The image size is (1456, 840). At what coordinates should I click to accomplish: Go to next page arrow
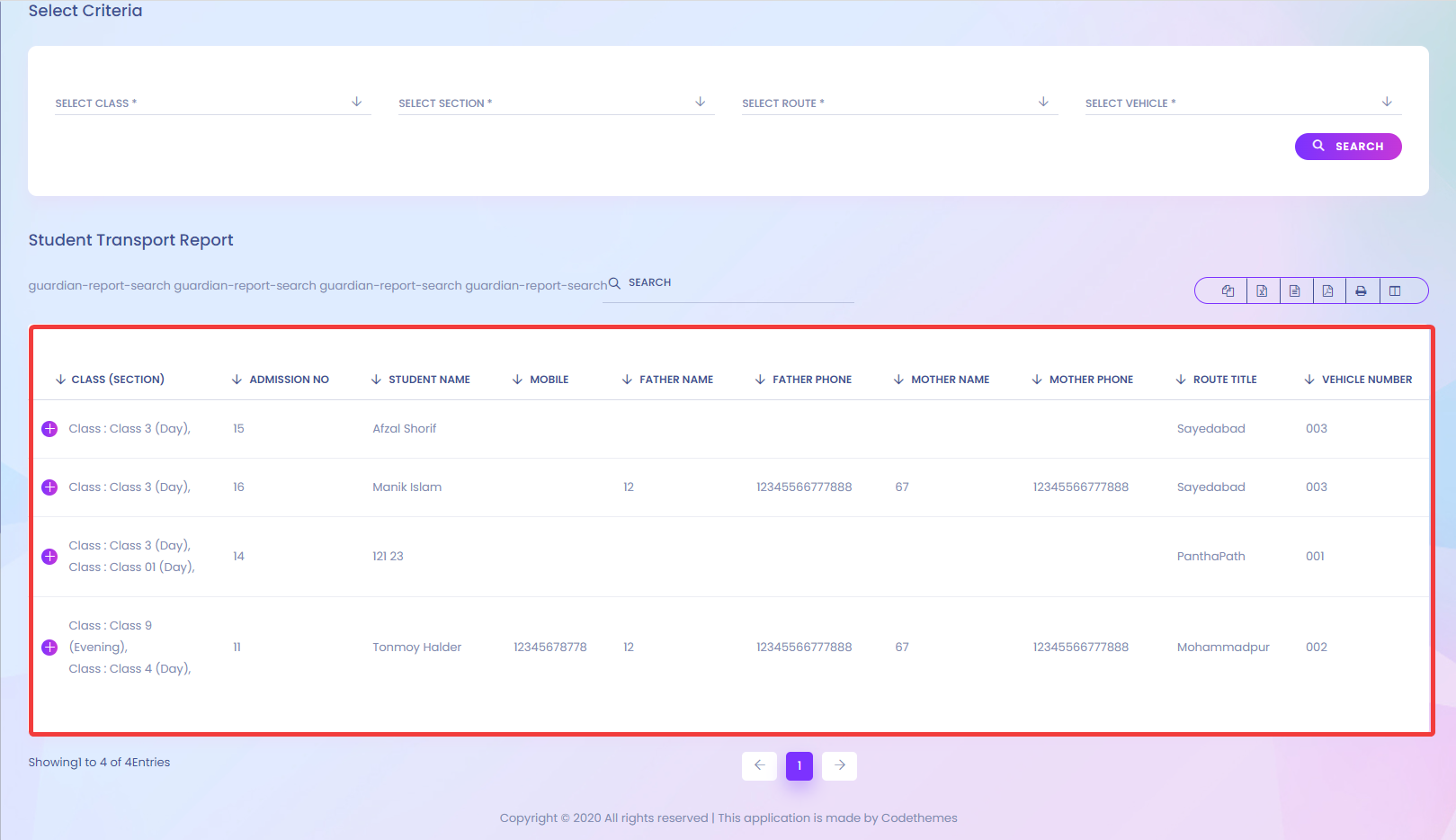click(839, 766)
